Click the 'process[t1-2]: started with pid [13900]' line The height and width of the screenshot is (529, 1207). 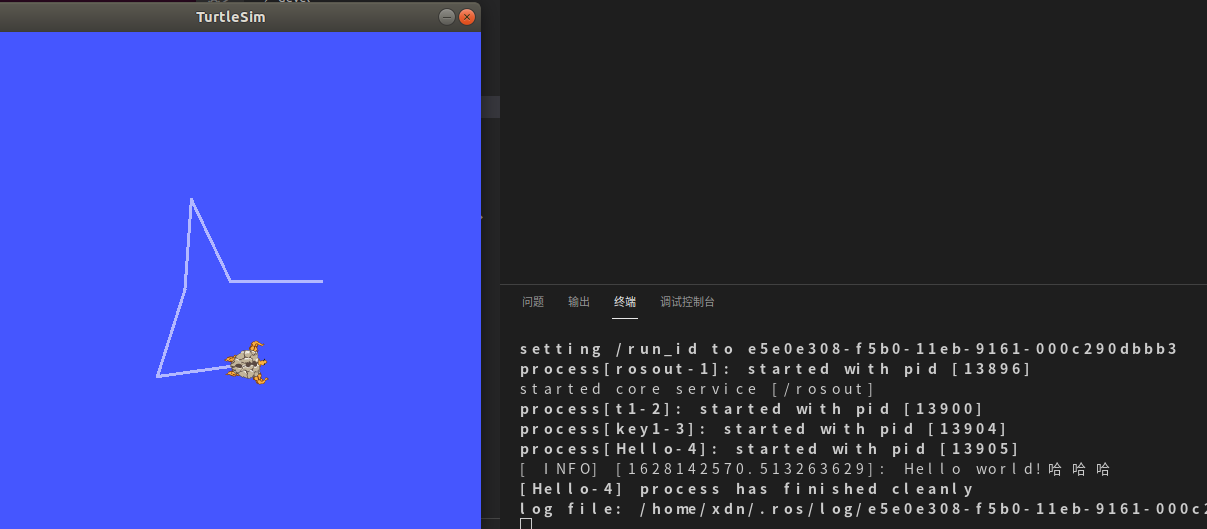752,409
